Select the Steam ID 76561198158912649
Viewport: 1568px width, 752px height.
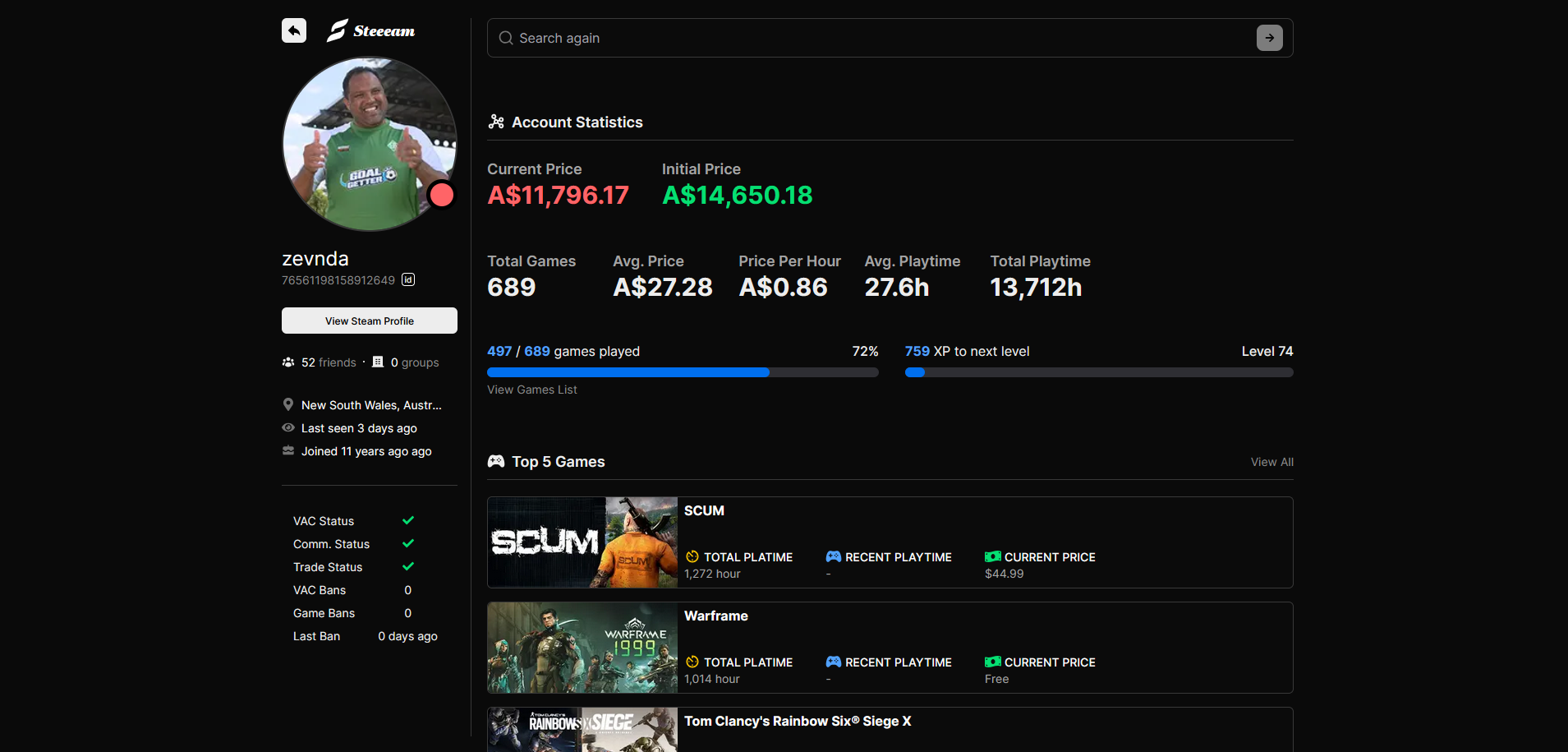(338, 280)
